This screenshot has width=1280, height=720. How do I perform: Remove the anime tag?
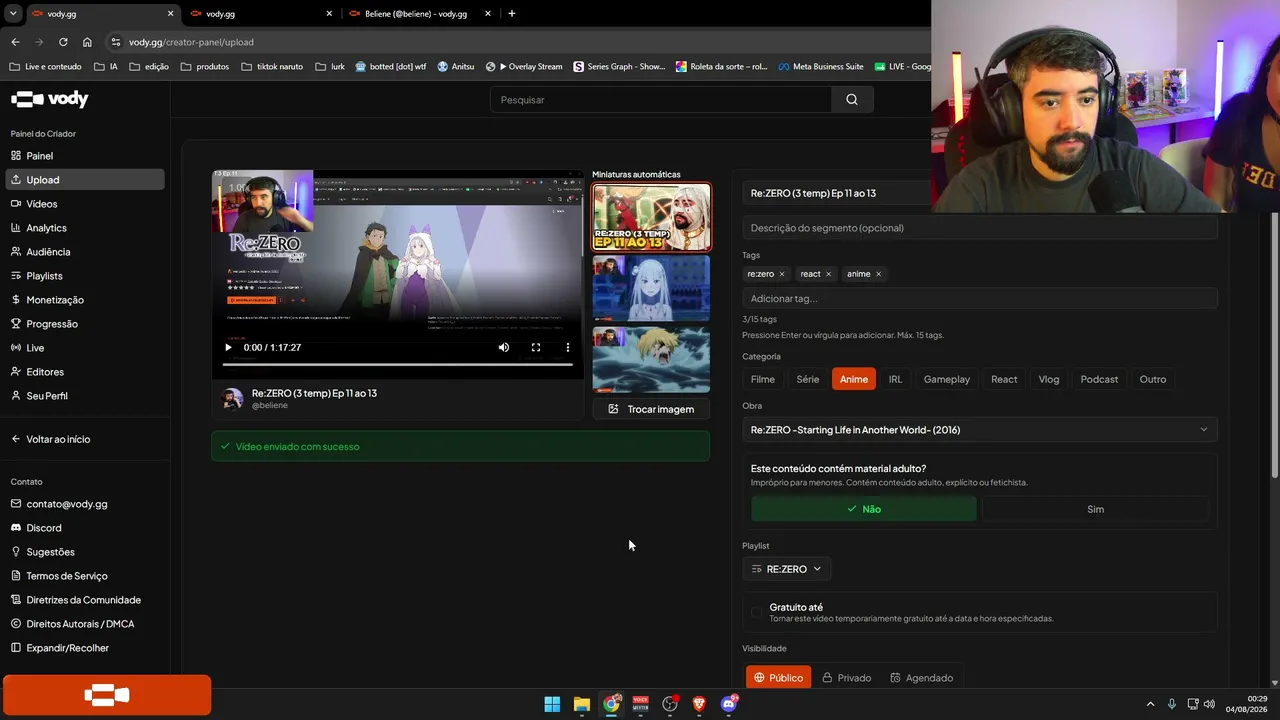[878, 274]
